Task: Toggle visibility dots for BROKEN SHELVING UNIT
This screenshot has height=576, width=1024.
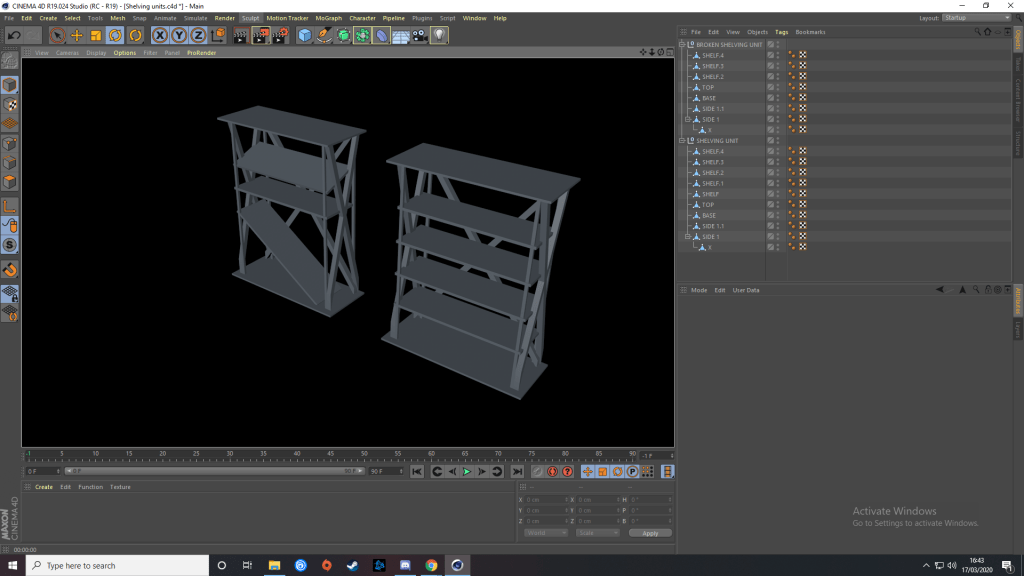Action: coord(778,45)
